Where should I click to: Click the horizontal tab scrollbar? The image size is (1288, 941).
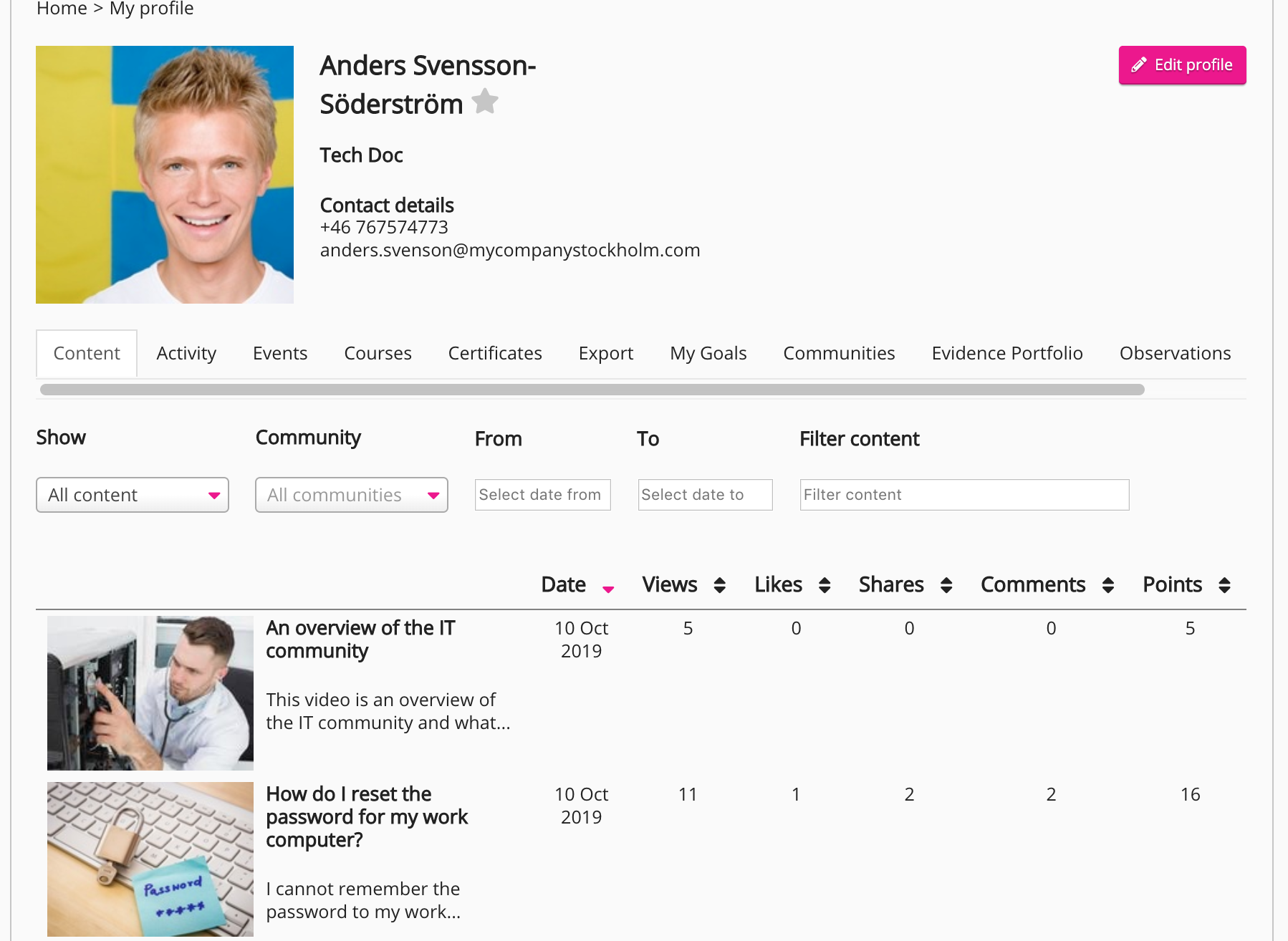pyautogui.click(x=592, y=390)
